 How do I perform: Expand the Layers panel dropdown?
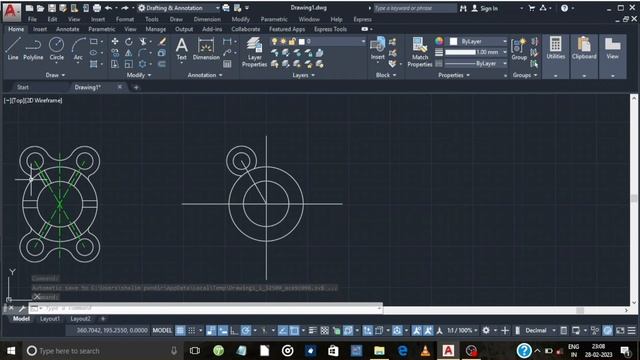304,75
